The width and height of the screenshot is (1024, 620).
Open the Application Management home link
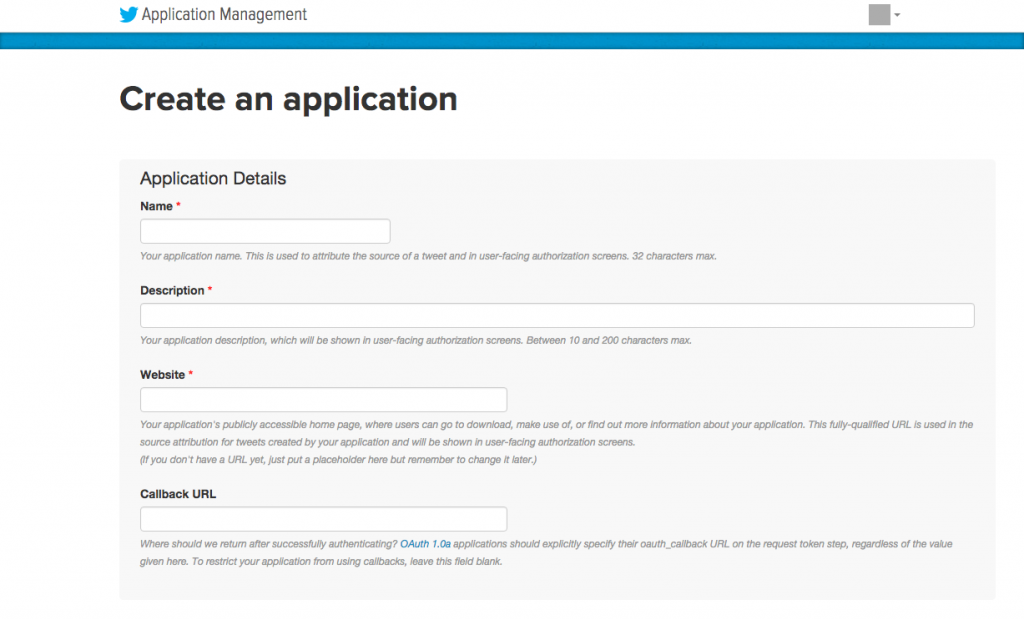pyautogui.click(x=224, y=14)
